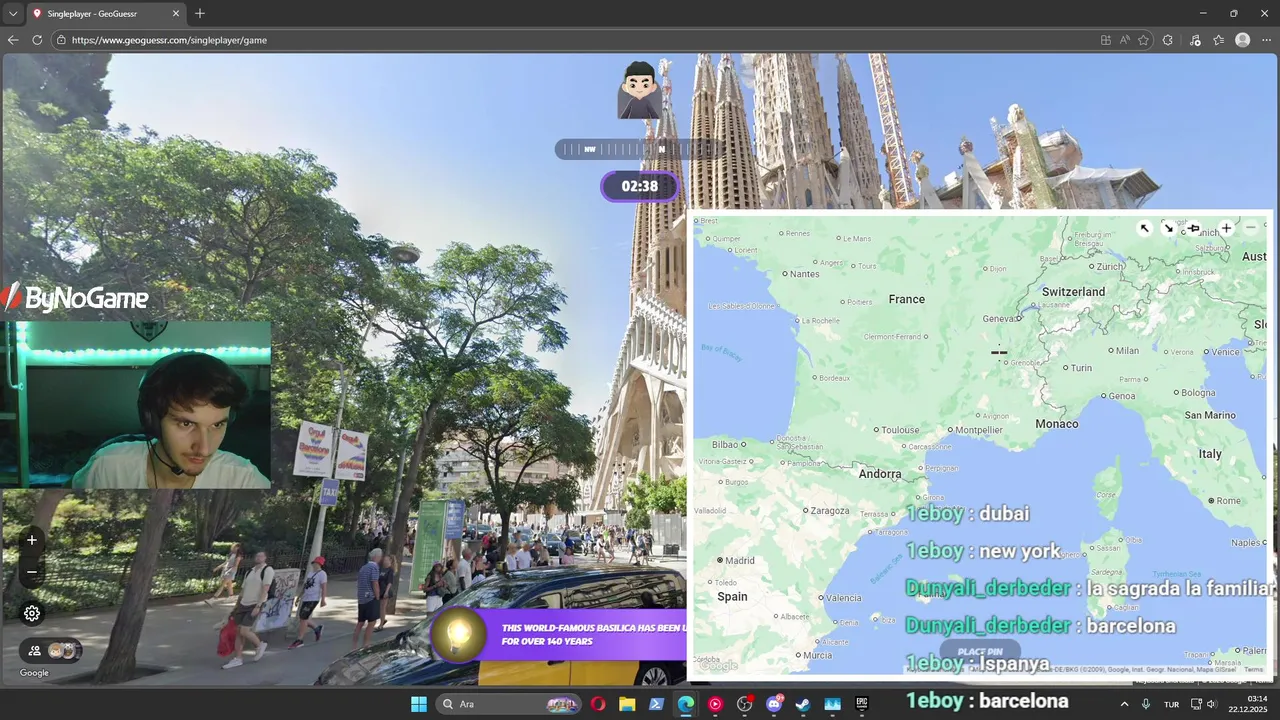Activate Read aloud in address bar
Image resolution: width=1280 pixels, height=720 pixels.
pyautogui.click(x=1124, y=40)
